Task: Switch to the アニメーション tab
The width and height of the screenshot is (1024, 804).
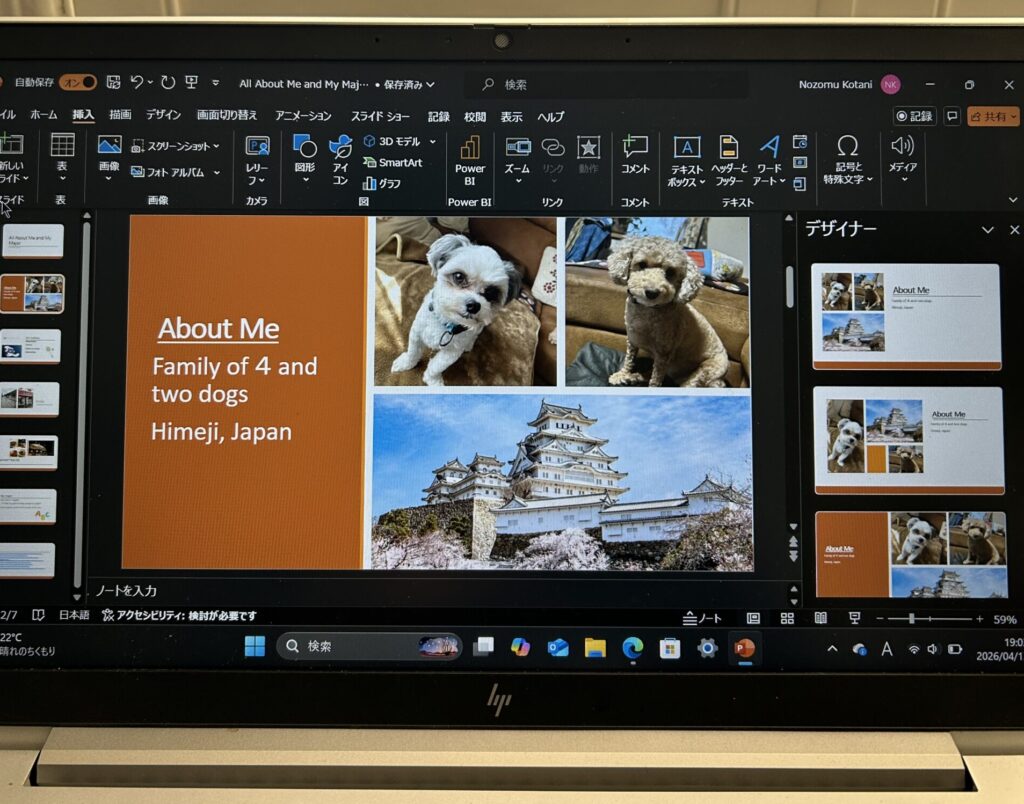Action: coord(303,116)
